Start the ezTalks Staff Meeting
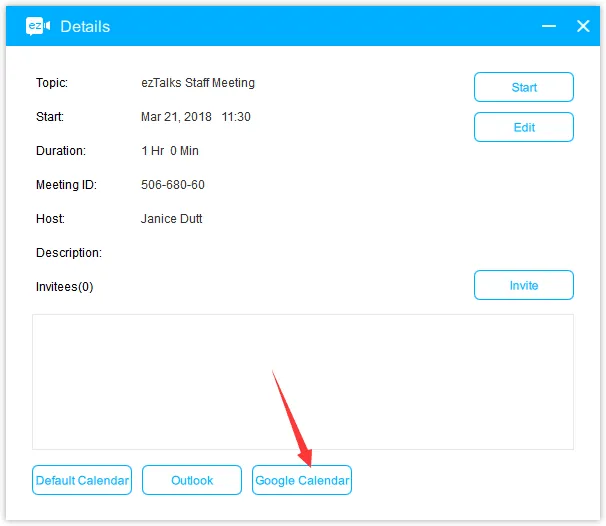 click(x=524, y=87)
